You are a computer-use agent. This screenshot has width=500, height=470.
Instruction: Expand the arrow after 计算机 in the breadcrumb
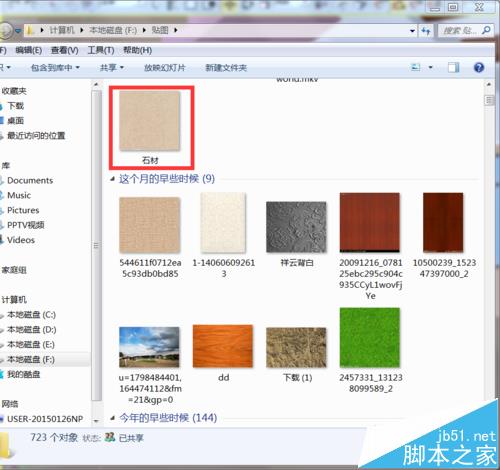[81, 30]
